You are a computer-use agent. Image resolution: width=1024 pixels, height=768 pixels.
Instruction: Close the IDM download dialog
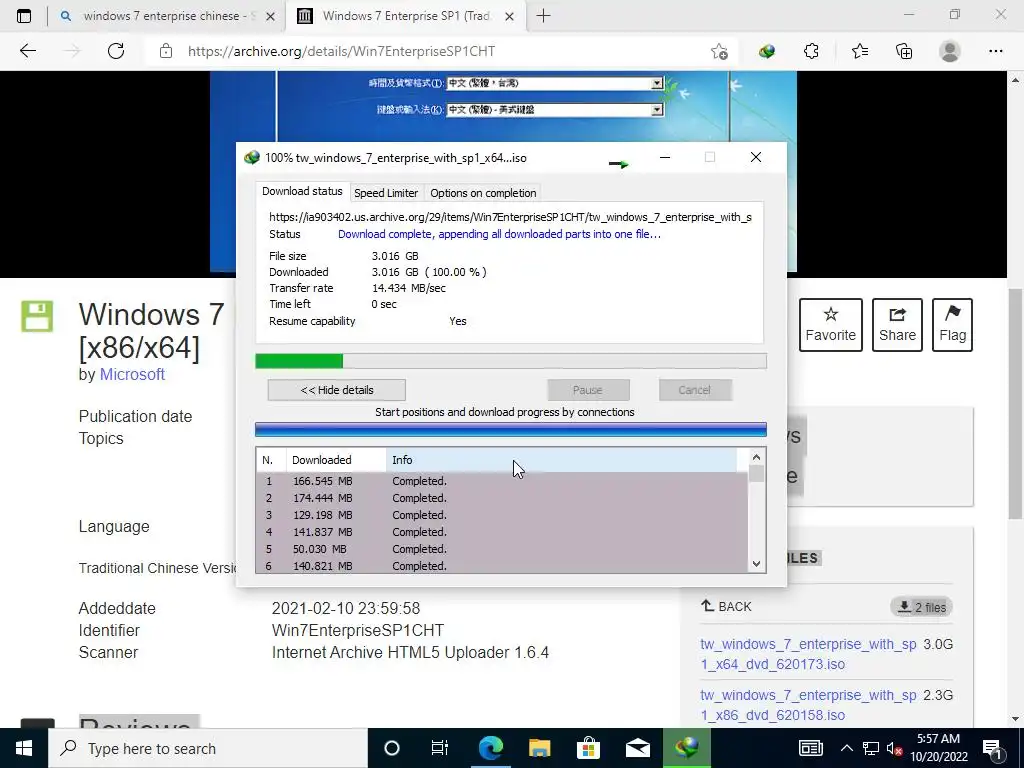point(756,157)
